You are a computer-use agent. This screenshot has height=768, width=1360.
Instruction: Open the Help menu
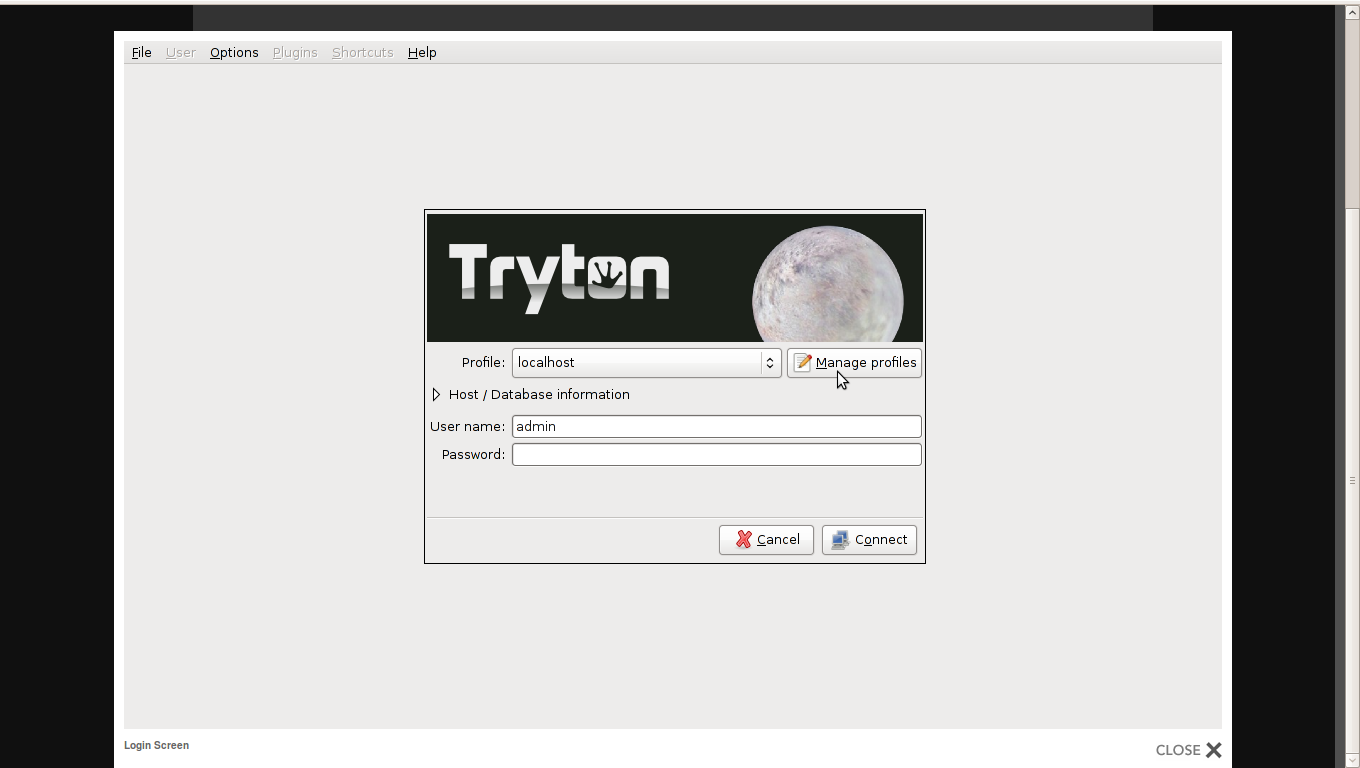click(422, 53)
